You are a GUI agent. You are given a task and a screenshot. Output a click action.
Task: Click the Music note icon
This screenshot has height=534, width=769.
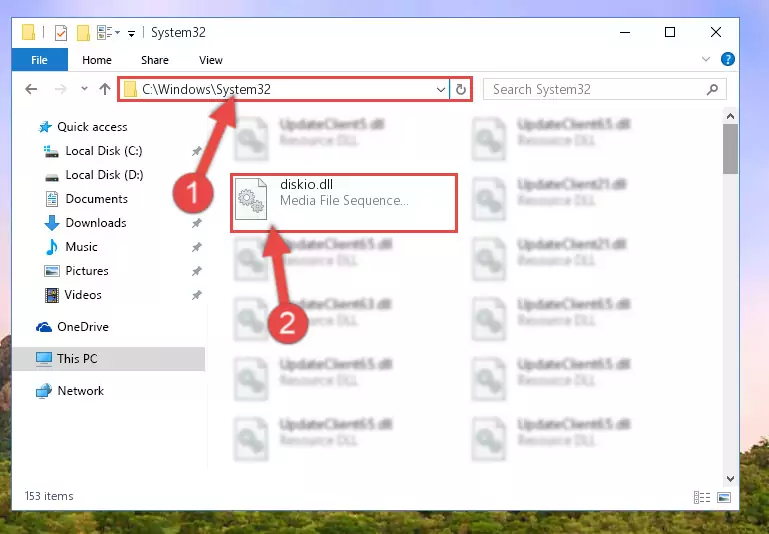(51, 247)
